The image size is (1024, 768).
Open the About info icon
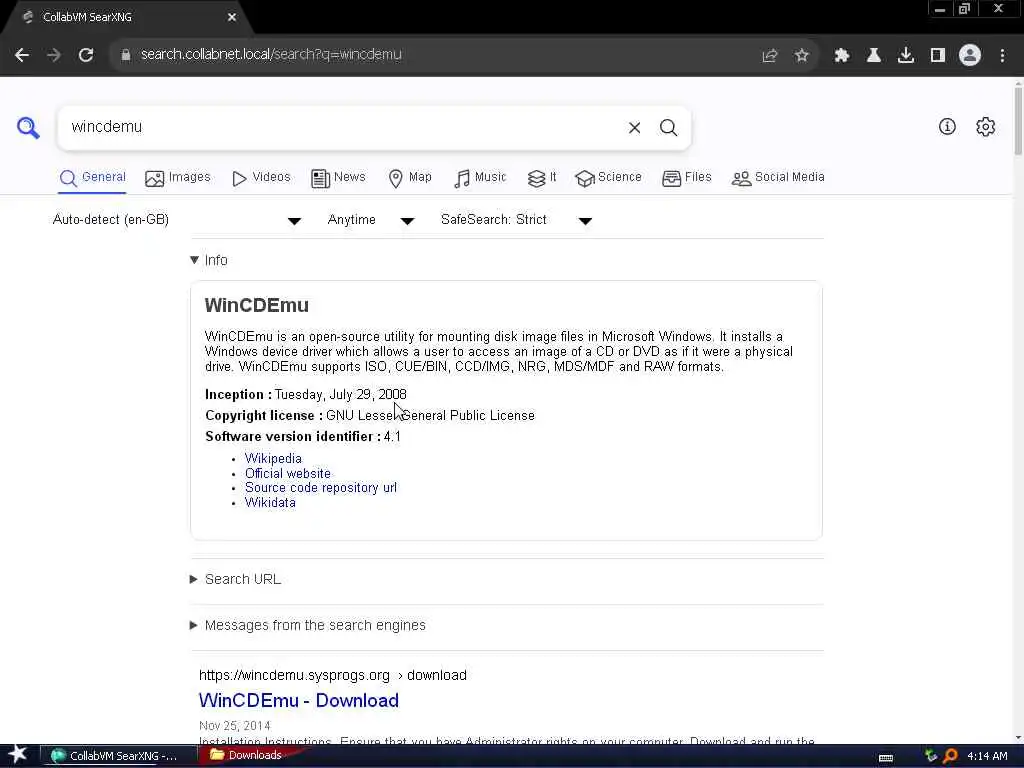point(947,127)
